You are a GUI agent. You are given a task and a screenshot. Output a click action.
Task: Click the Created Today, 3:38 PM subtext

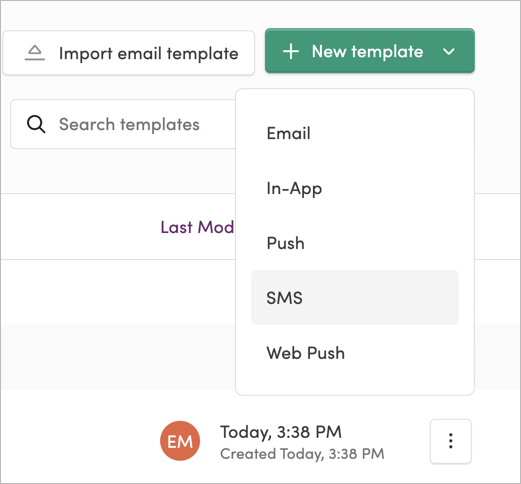pyautogui.click(x=302, y=454)
